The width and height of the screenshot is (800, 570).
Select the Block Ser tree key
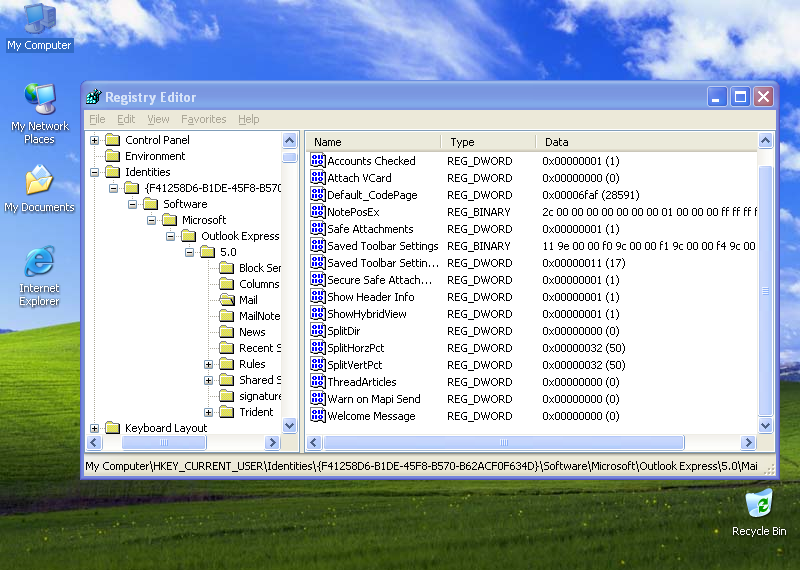(x=260, y=268)
